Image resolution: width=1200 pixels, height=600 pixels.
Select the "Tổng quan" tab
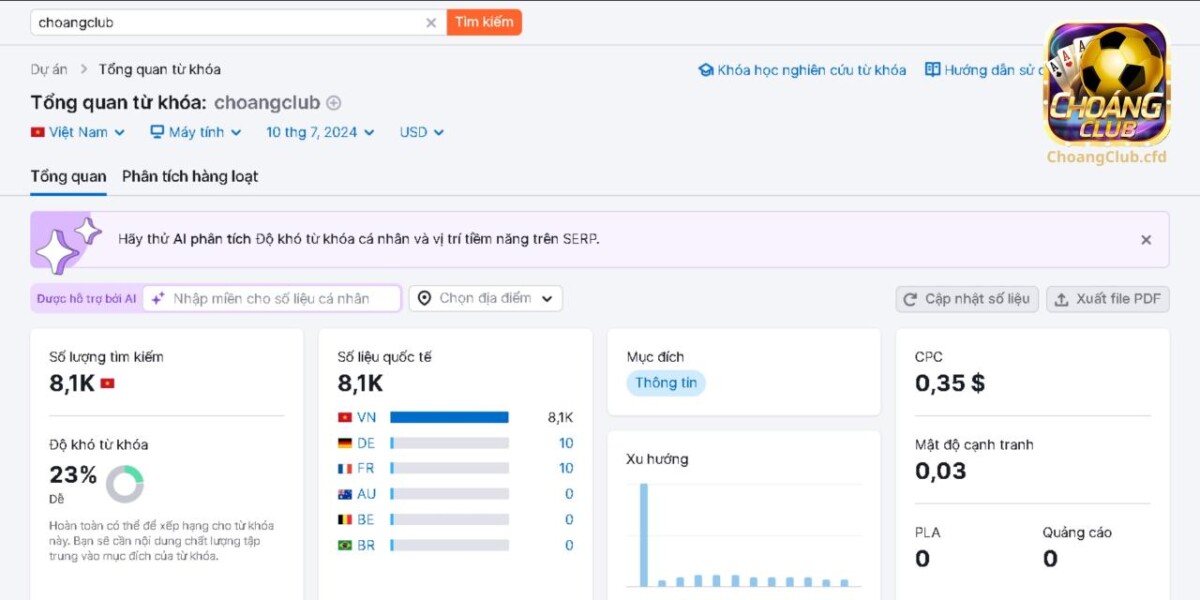[67, 176]
